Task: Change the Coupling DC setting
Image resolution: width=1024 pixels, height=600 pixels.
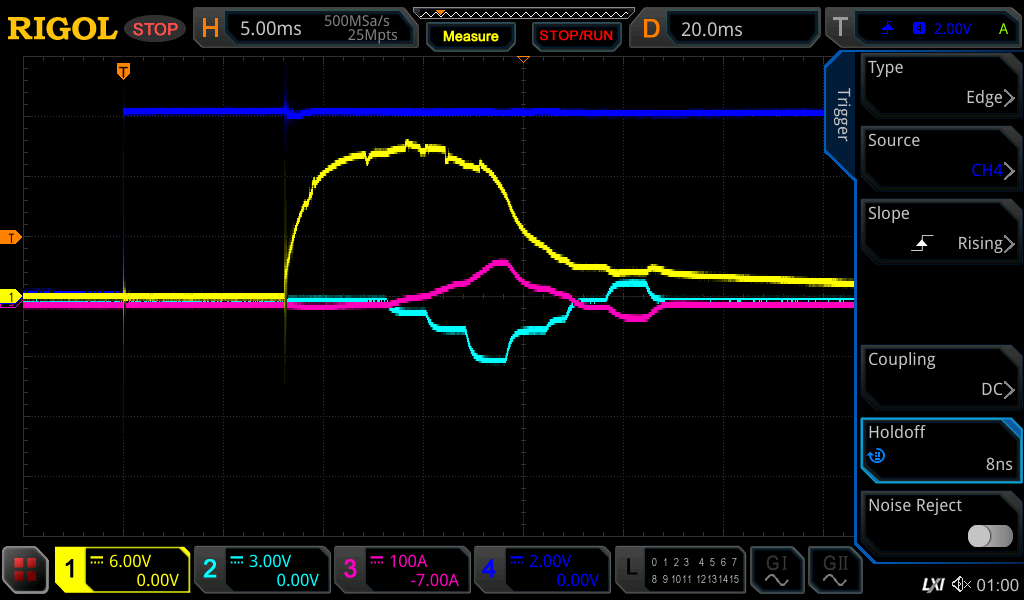Action: (940, 376)
